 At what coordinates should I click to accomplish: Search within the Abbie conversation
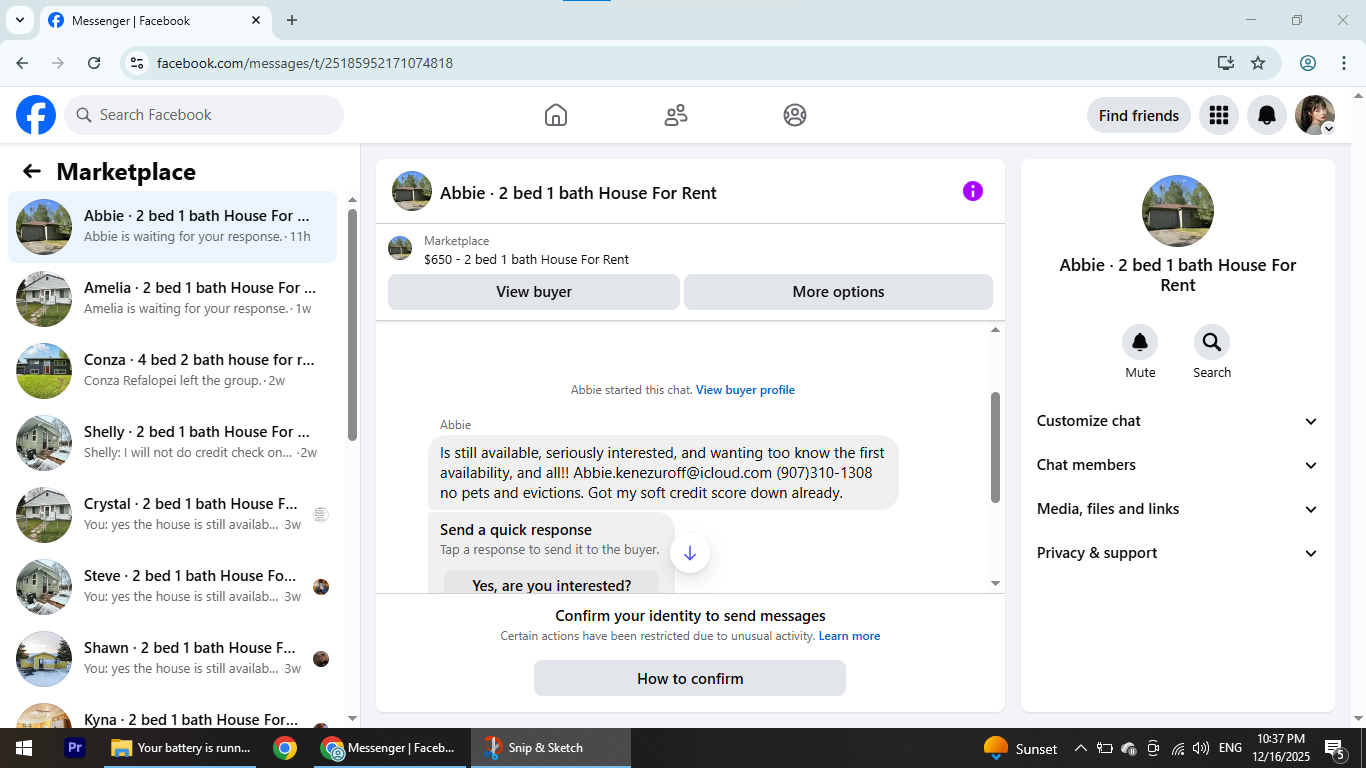[x=1212, y=343]
